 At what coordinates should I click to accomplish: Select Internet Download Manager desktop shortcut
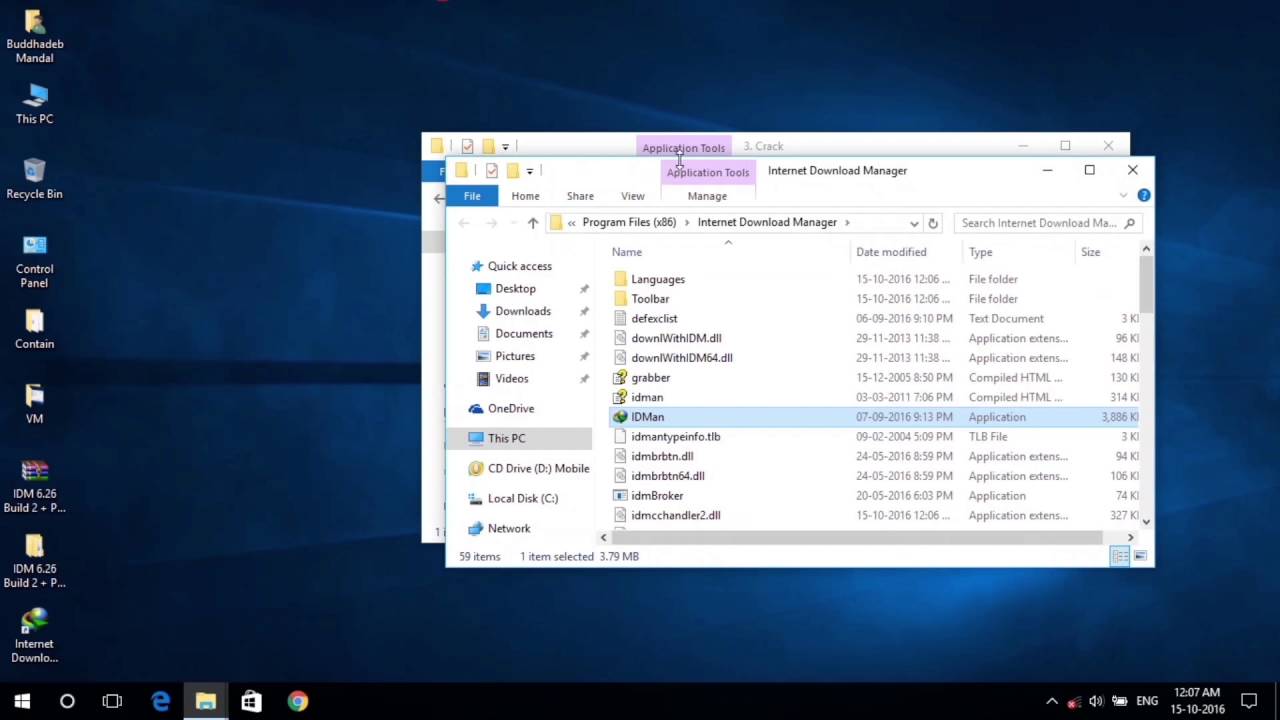(x=34, y=636)
